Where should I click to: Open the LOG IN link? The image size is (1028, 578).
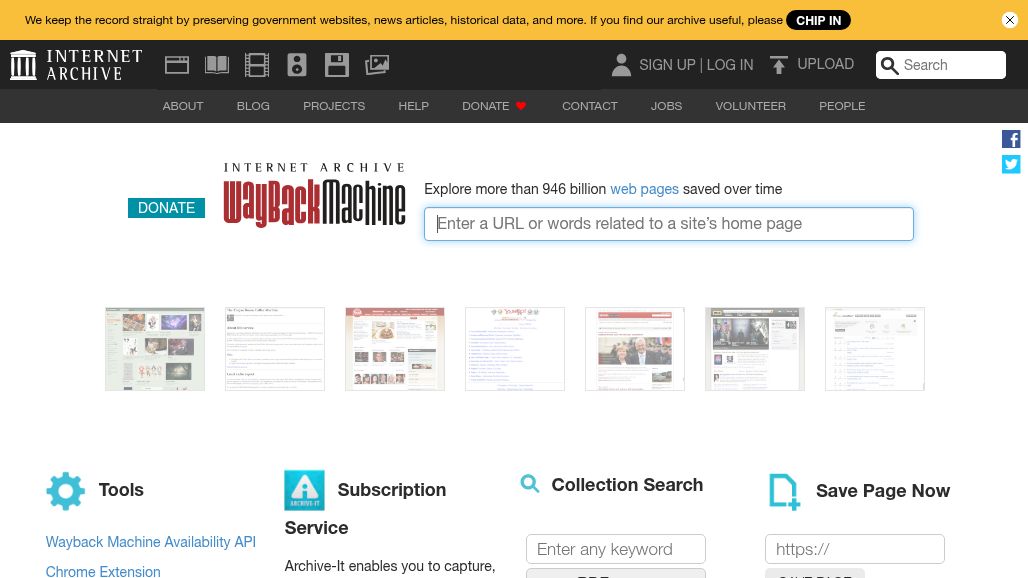(730, 65)
